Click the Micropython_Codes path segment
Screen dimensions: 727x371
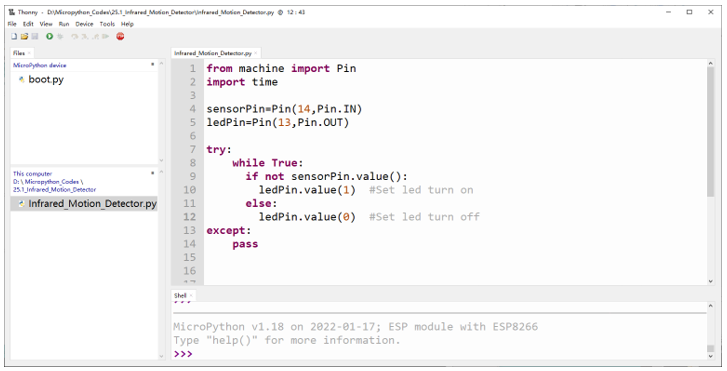[x=51, y=182]
